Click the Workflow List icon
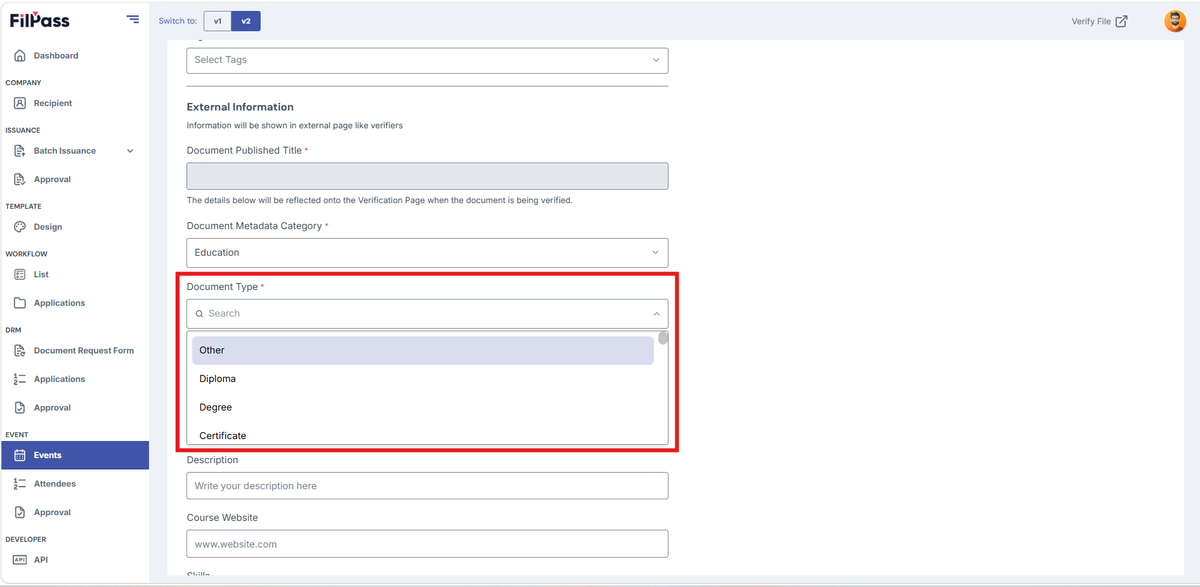Viewport: 1200px width, 587px height. (20, 274)
